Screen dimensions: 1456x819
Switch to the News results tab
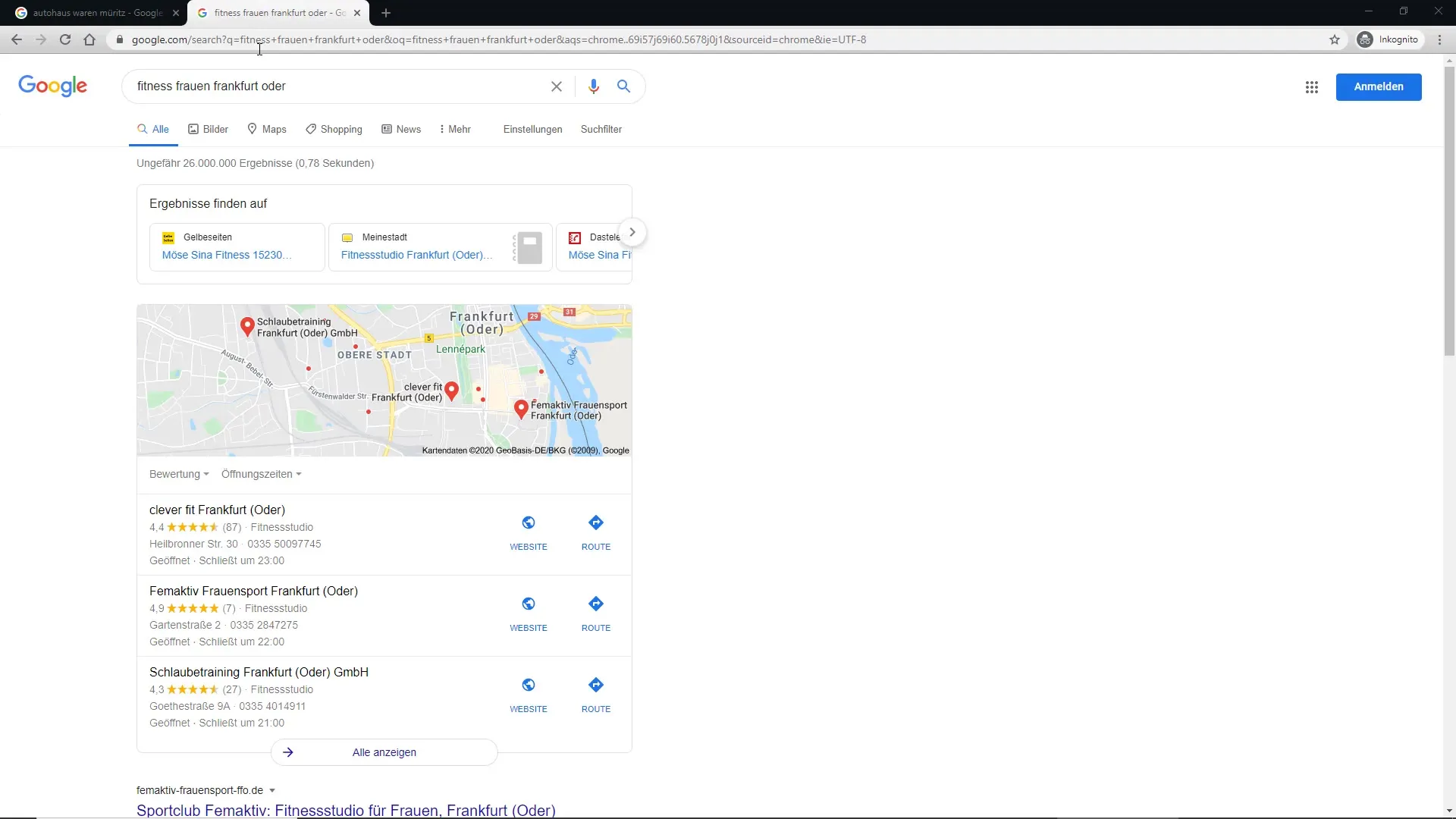pos(401,129)
